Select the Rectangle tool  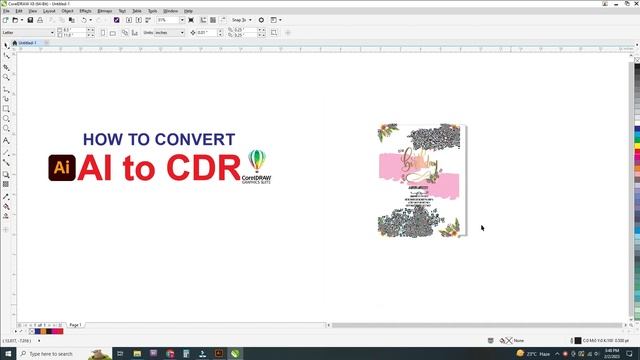pyautogui.click(x=6, y=109)
